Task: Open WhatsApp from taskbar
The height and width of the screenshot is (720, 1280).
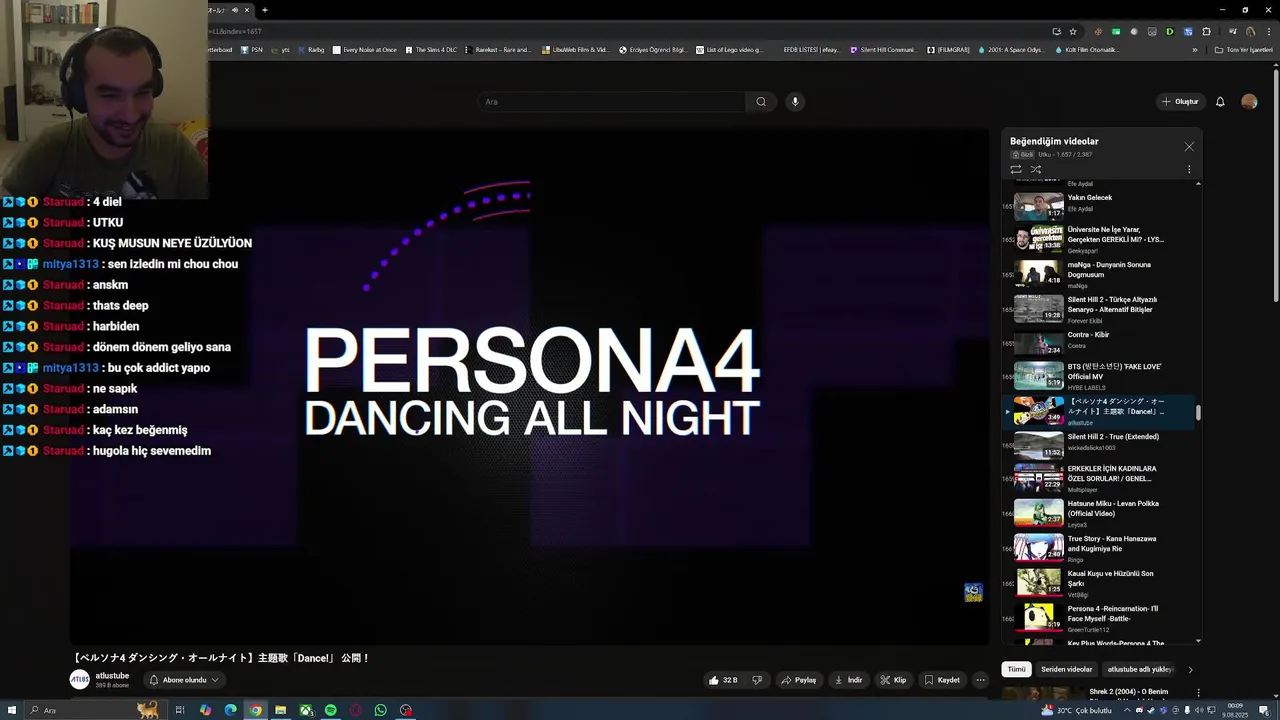Action: point(381,710)
